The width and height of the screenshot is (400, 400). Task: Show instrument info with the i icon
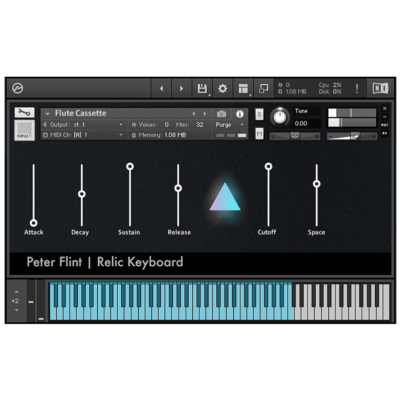coord(240,114)
